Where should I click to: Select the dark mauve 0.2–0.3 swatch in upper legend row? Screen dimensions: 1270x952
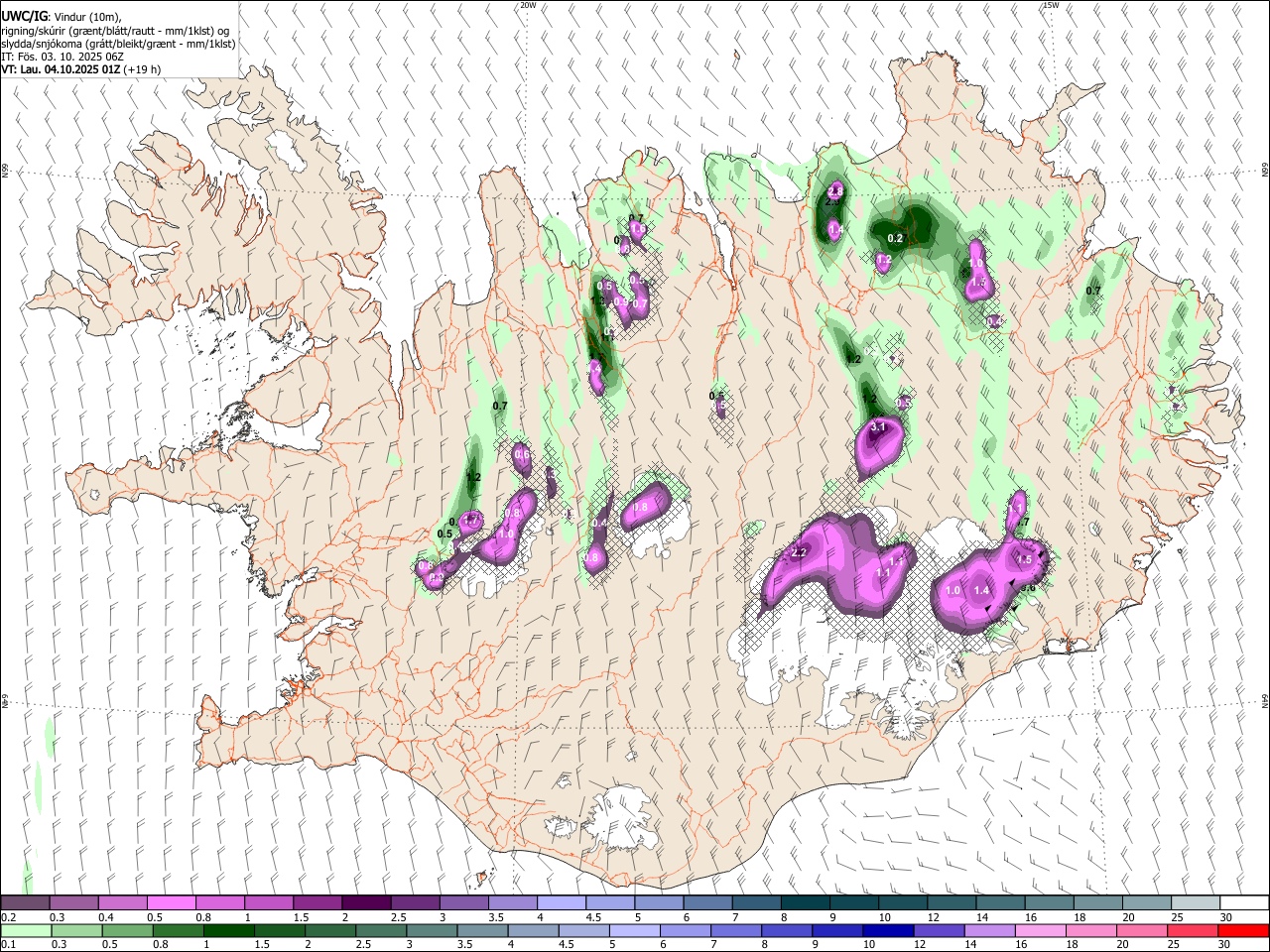(25, 903)
